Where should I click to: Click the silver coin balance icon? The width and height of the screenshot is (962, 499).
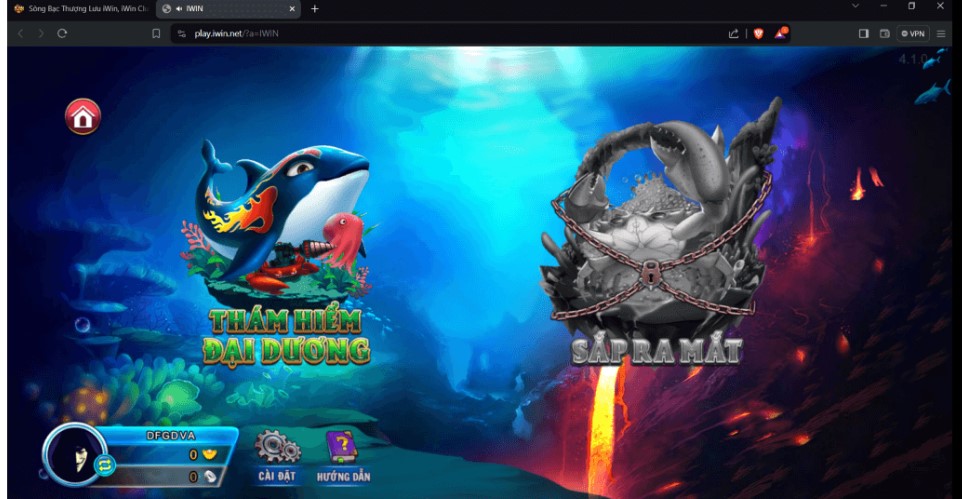[x=209, y=477]
